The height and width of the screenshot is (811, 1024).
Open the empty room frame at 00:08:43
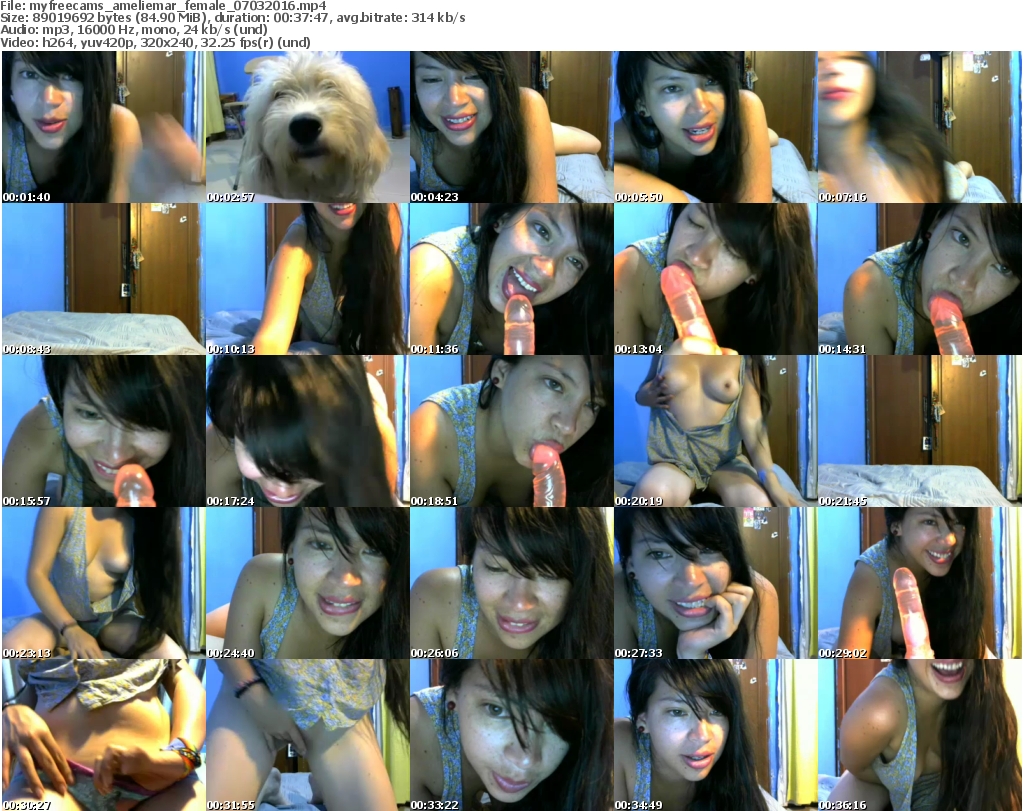point(103,279)
